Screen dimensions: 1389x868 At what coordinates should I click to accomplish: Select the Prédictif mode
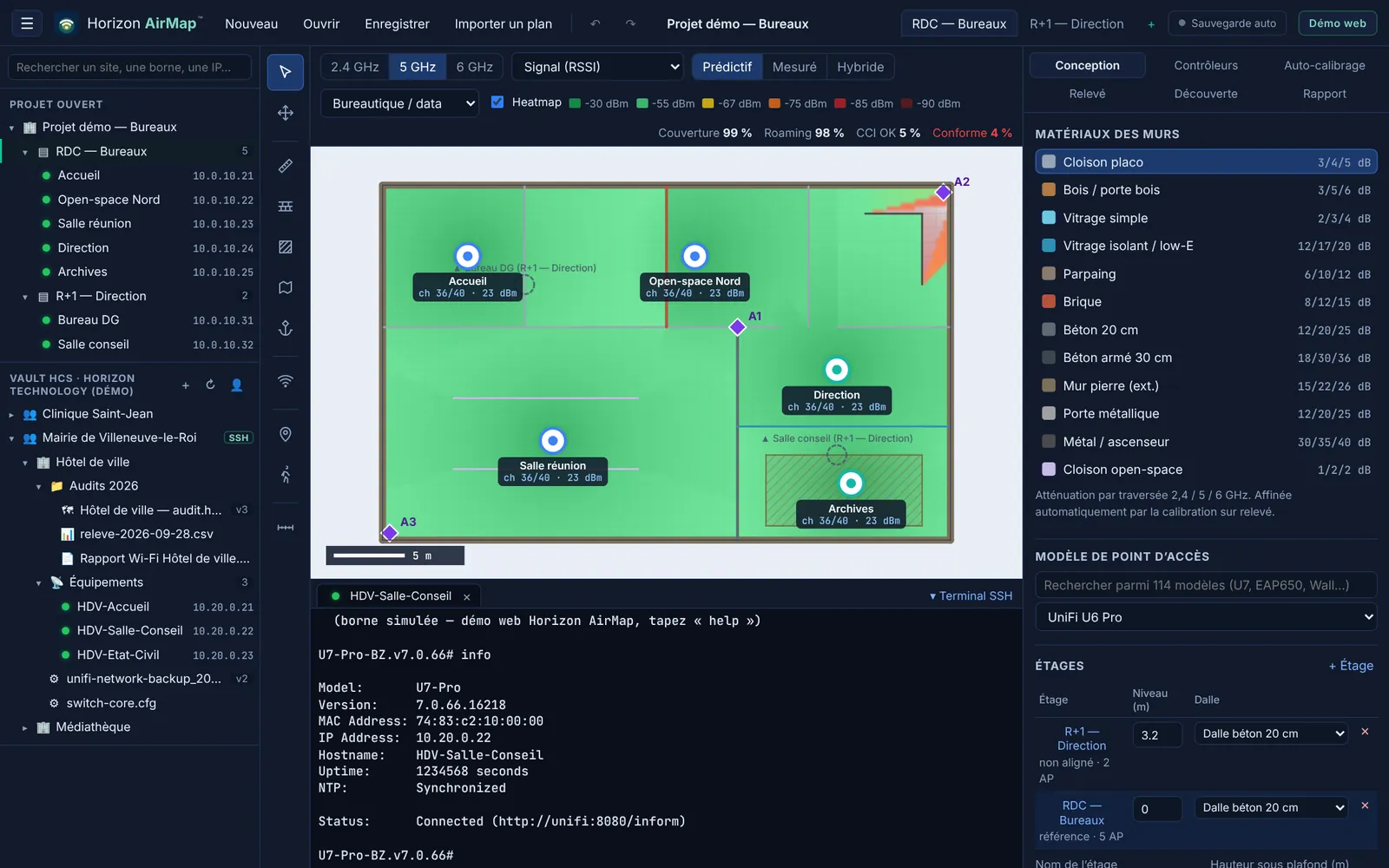(727, 67)
